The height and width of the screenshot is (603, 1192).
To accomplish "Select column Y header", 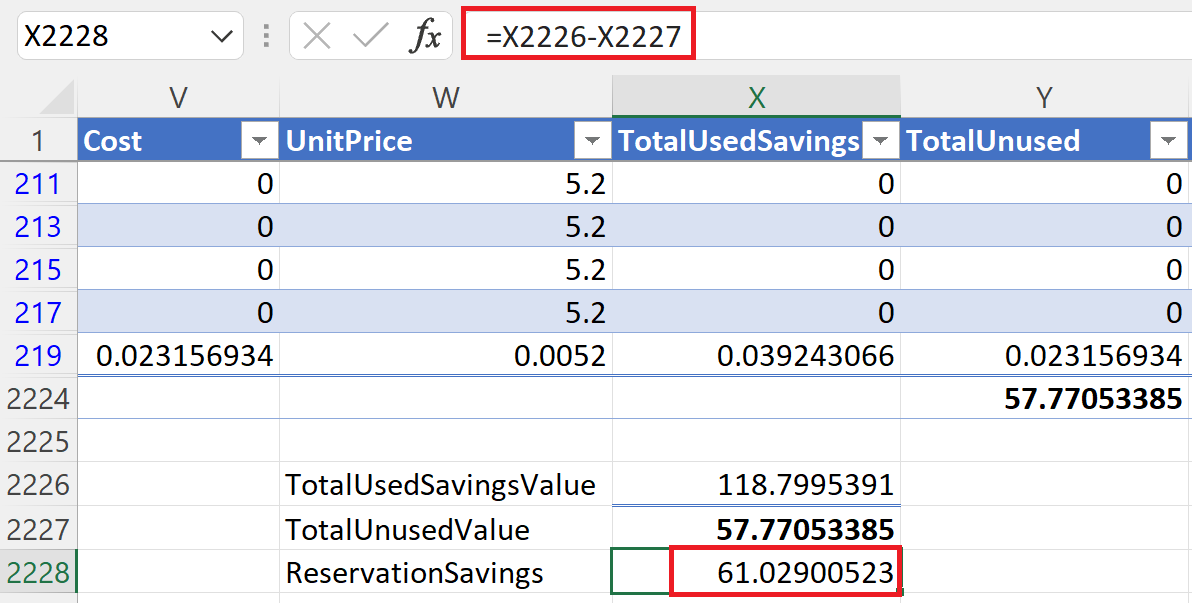I will [x=1045, y=97].
